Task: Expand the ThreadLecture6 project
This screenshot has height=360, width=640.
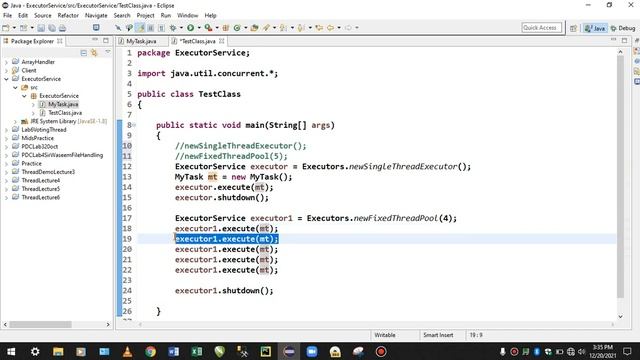Action: [x=6, y=198]
